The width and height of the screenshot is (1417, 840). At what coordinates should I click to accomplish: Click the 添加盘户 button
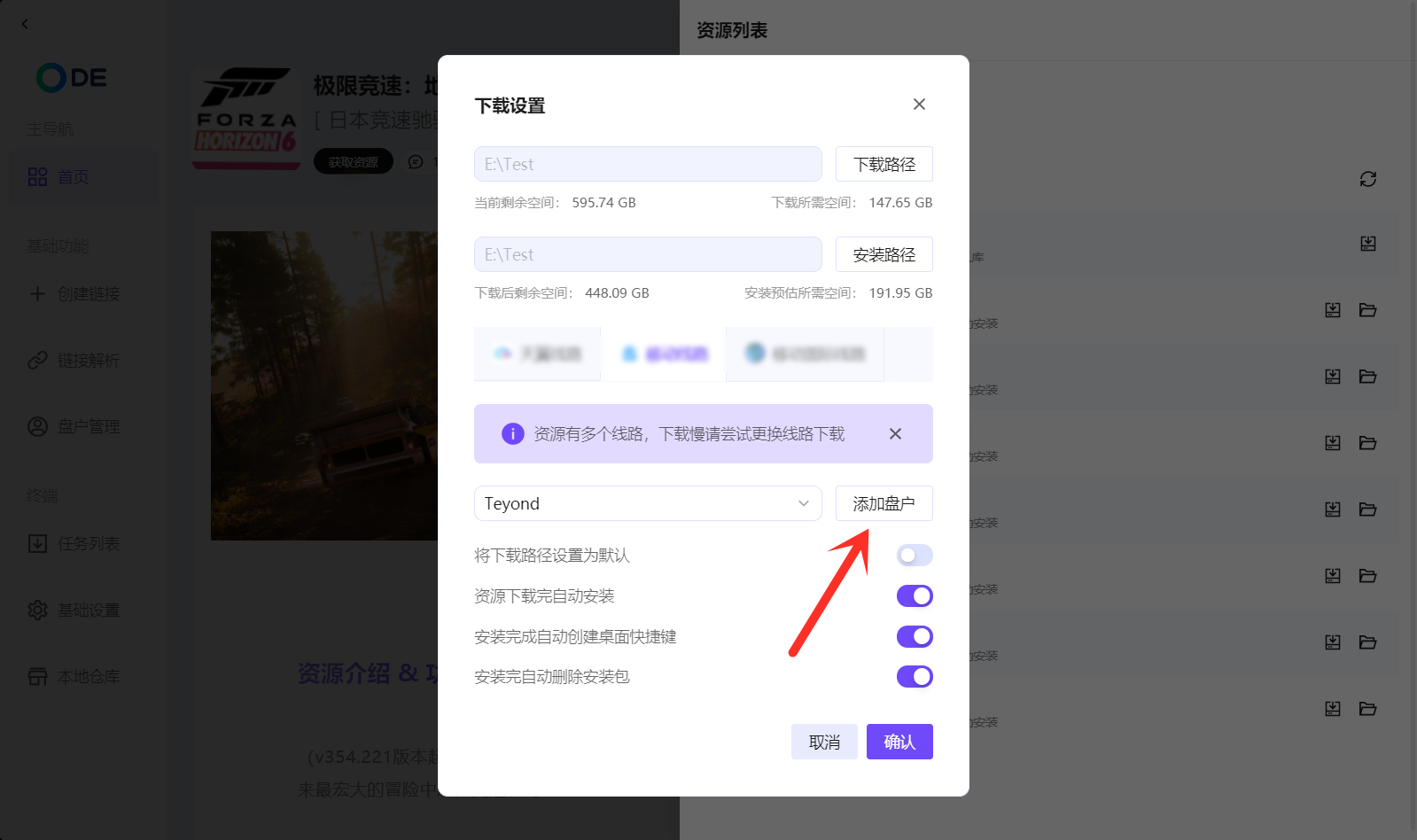(x=884, y=503)
